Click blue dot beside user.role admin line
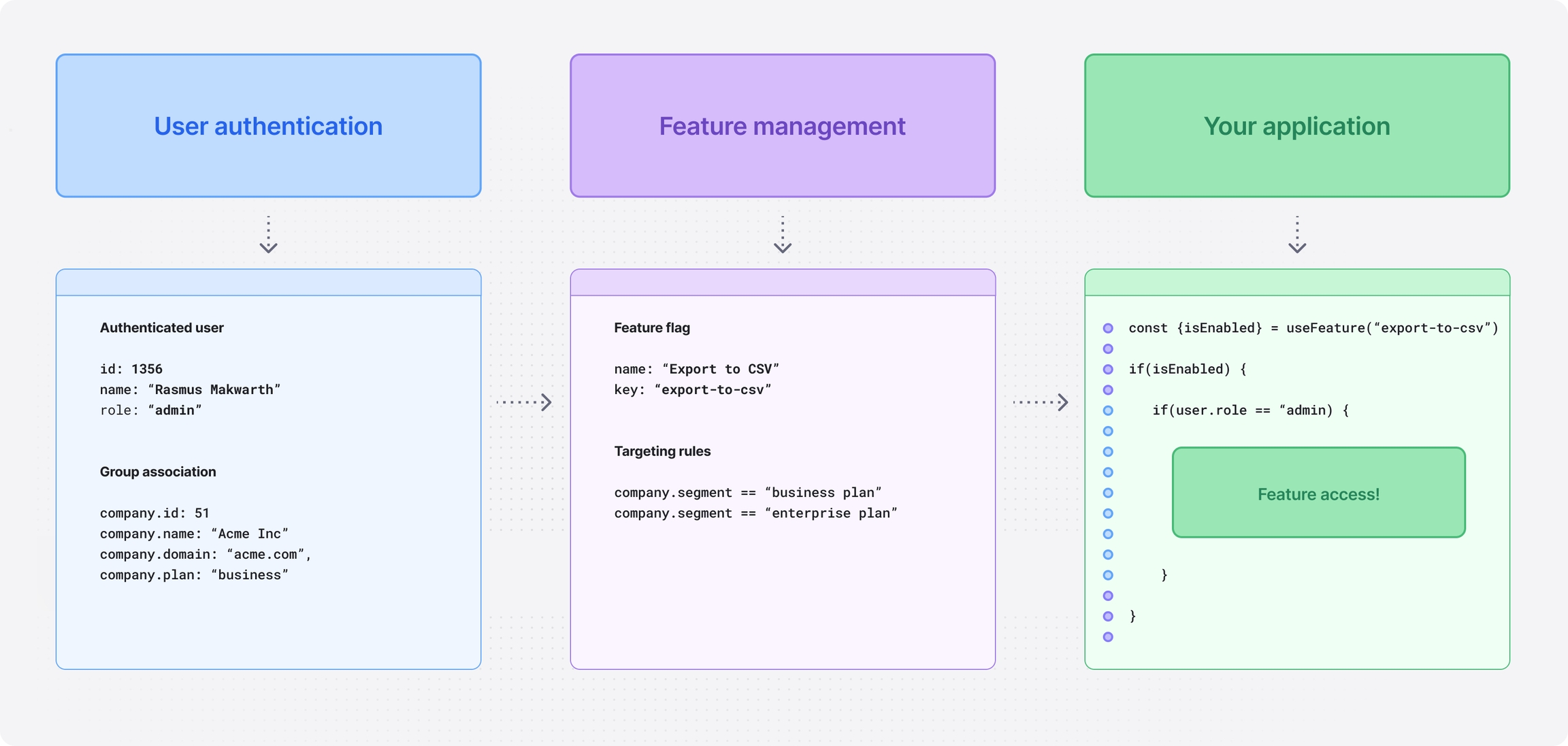Image resolution: width=1568 pixels, height=746 pixels. coord(1108,410)
